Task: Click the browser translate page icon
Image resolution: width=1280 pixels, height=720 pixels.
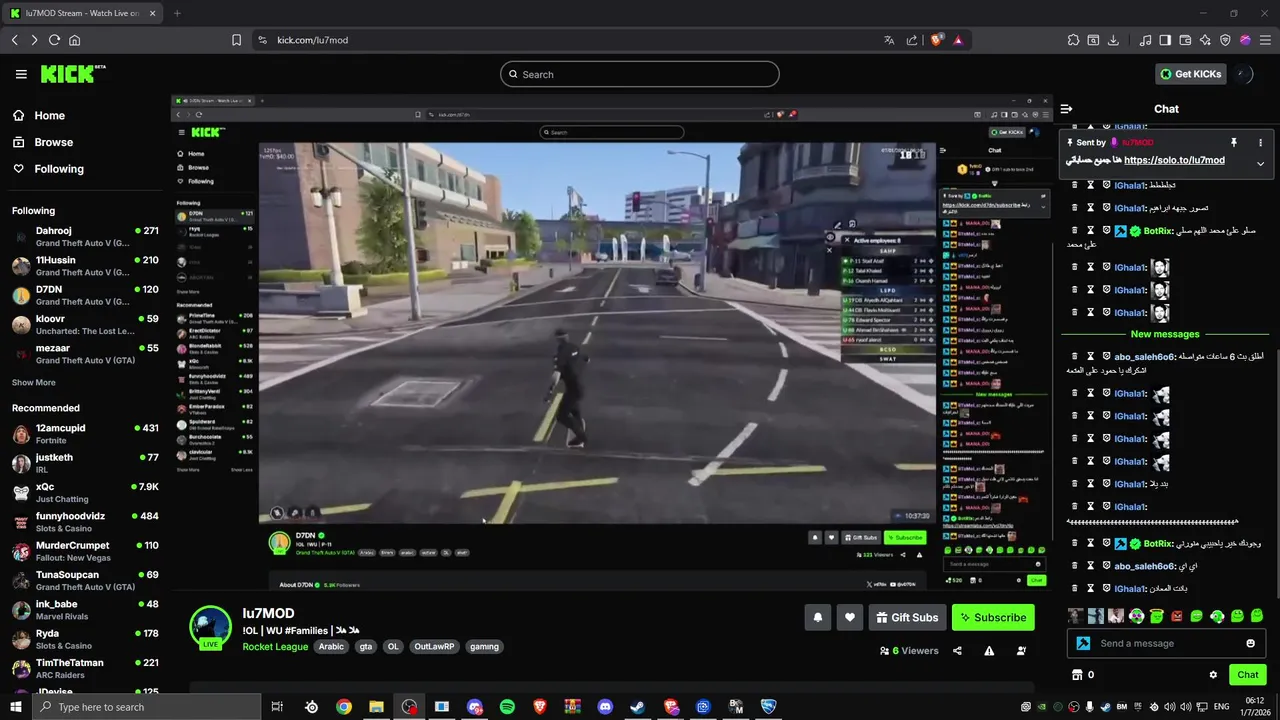Action: [889, 40]
